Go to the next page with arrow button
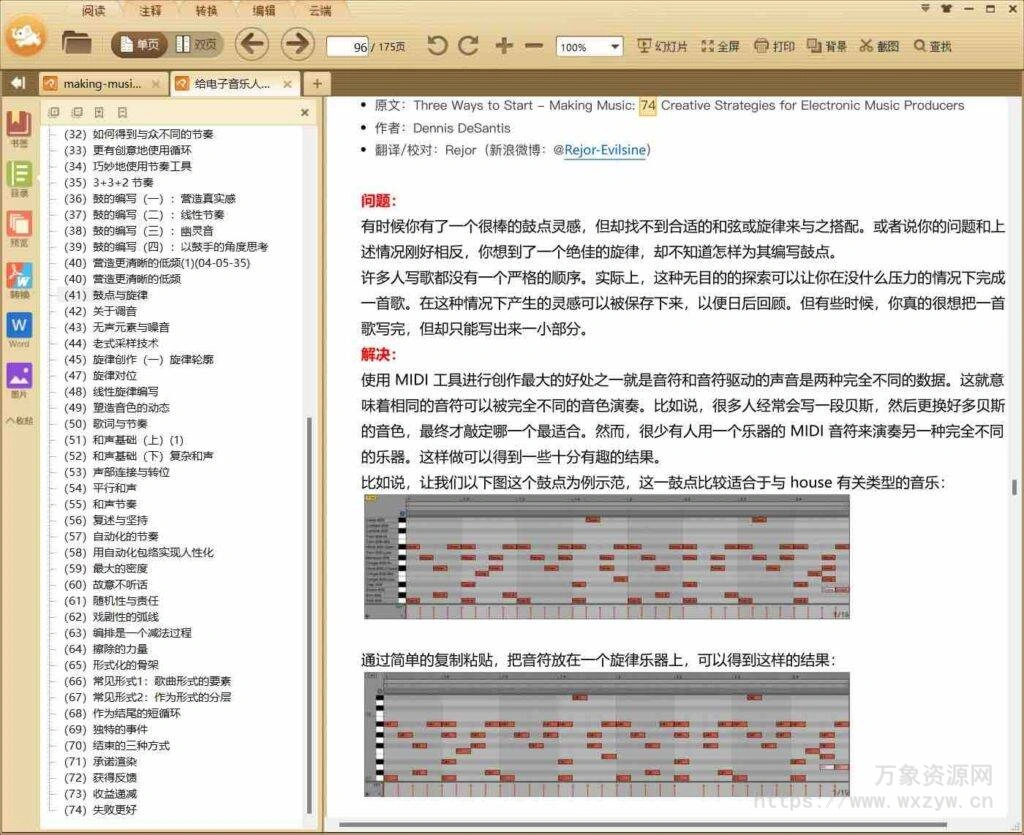The height and width of the screenshot is (835, 1024). (x=297, y=45)
